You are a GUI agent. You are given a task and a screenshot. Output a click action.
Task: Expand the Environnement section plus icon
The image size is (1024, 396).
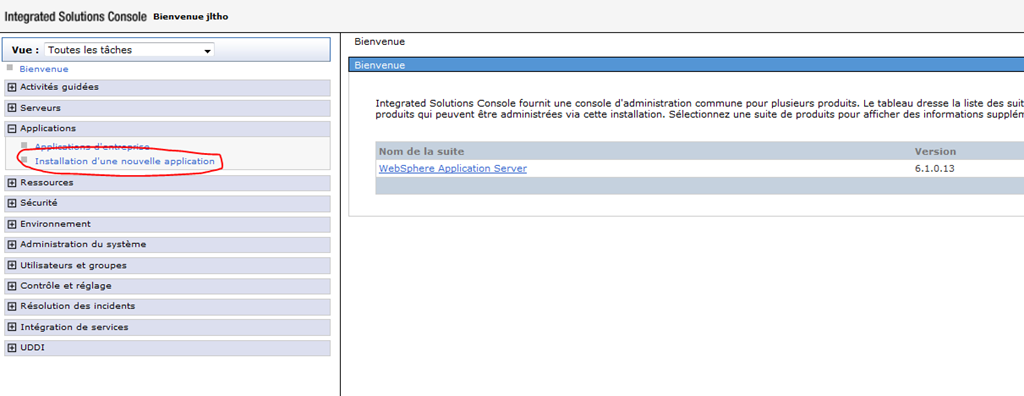pyautogui.click(x=11, y=224)
